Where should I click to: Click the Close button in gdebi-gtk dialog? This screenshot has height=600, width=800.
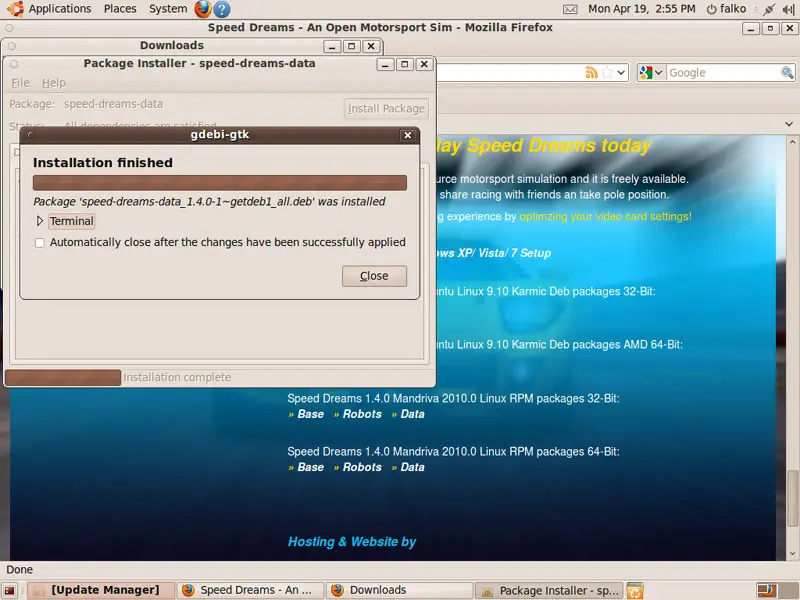pos(374,276)
